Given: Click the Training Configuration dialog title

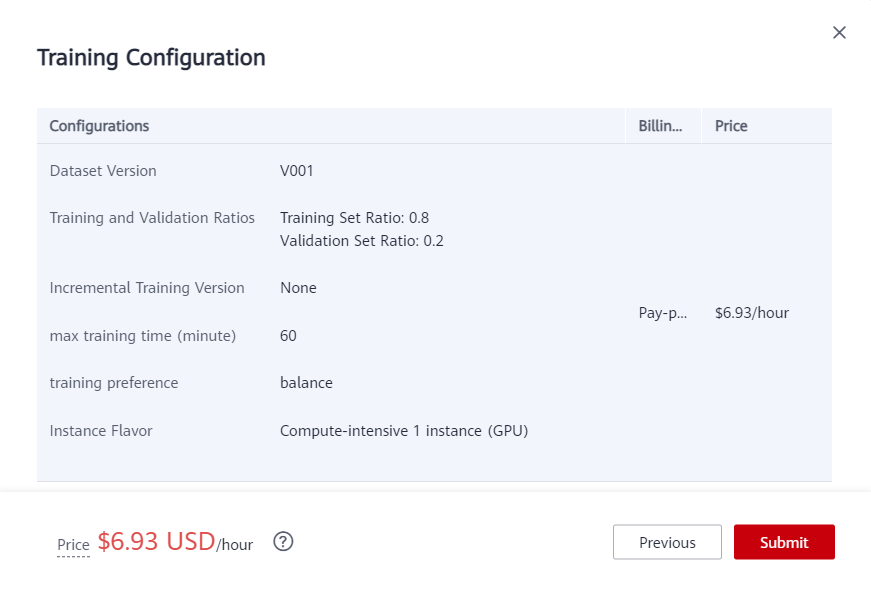Looking at the screenshot, I should tap(151, 58).
